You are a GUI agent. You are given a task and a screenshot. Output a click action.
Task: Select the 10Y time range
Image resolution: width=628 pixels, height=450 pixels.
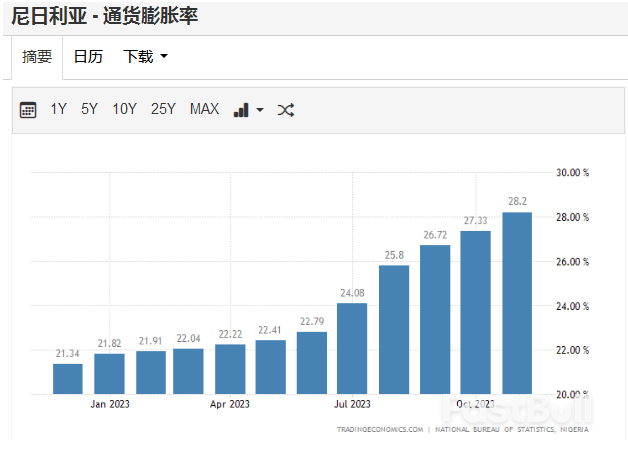pyautogui.click(x=125, y=109)
